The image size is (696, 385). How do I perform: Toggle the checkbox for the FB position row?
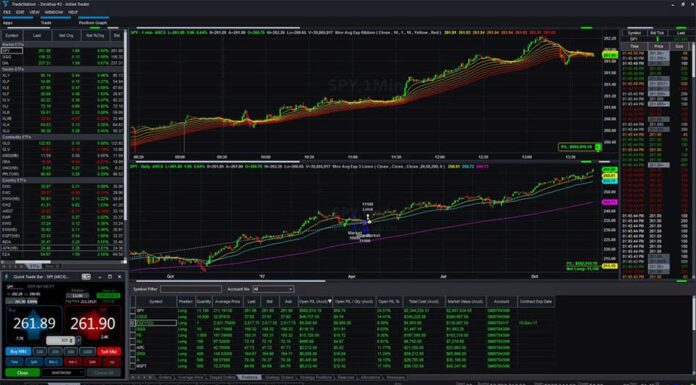133,335
